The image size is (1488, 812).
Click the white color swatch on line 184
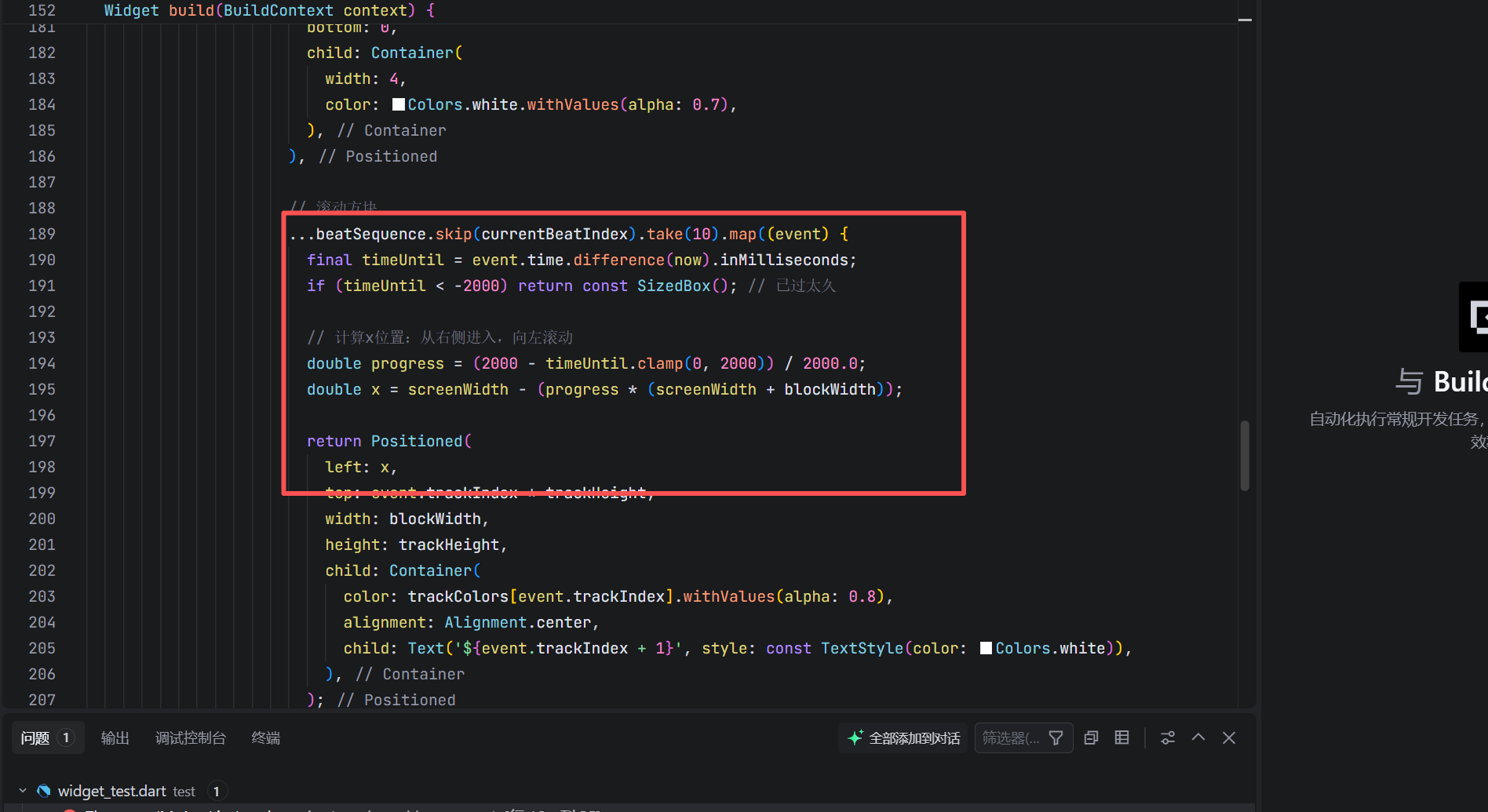click(399, 104)
